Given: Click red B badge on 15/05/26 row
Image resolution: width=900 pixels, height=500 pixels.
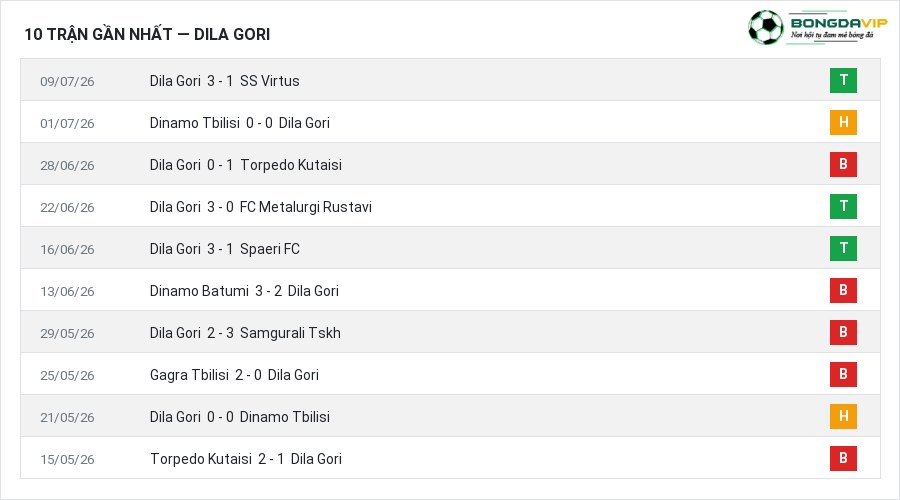Looking at the screenshot, I should [843, 458].
